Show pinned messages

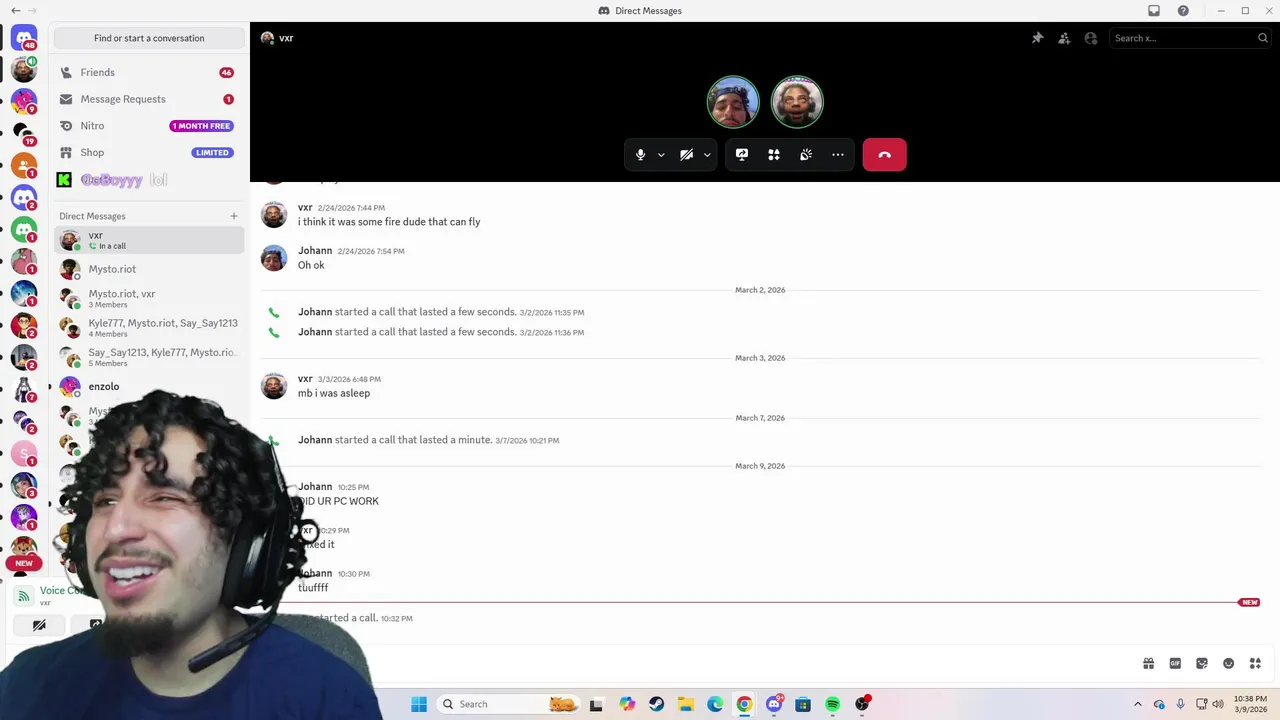pyautogui.click(x=1037, y=38)
